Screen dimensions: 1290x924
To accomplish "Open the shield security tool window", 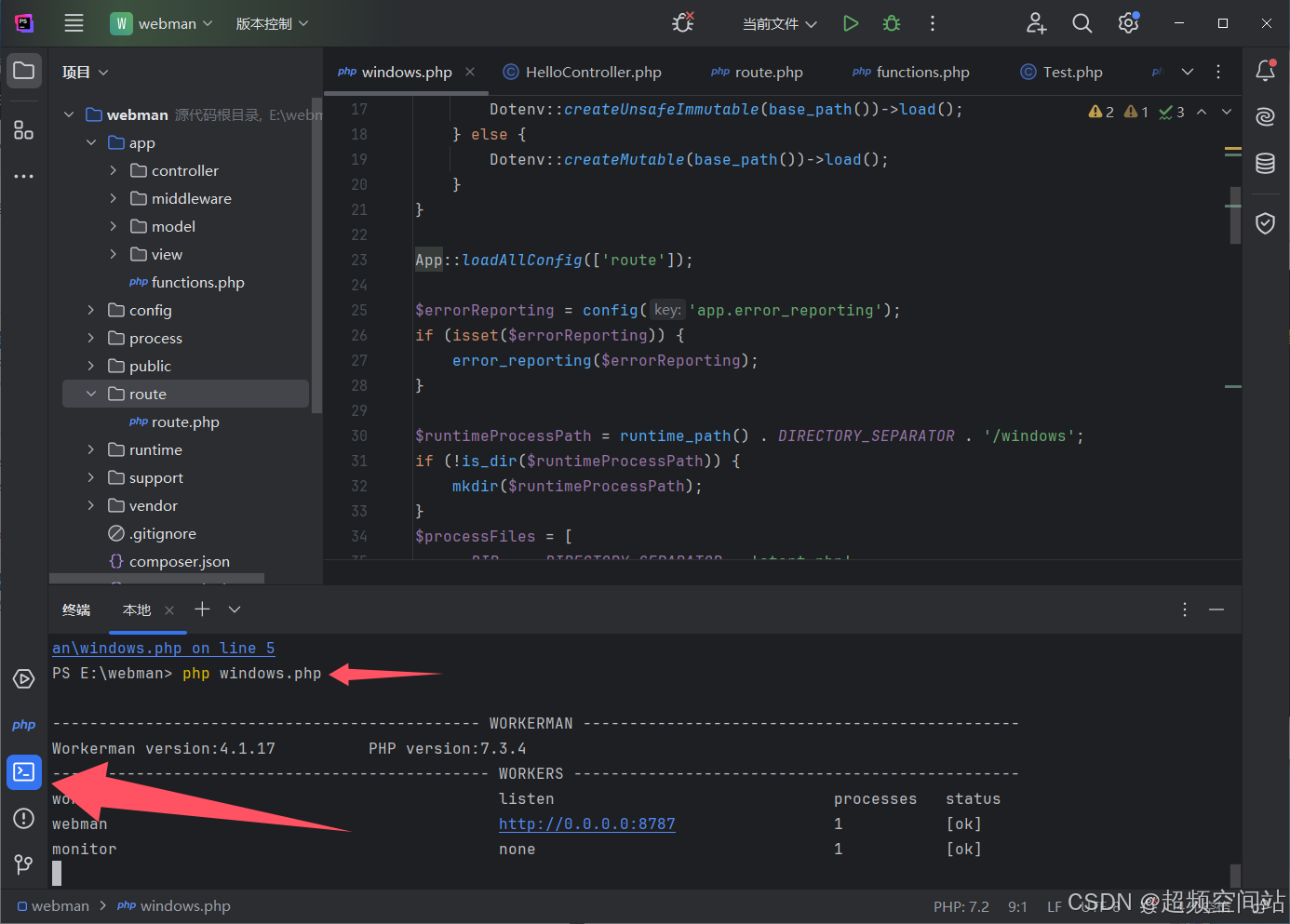I will pos(1266,223).
